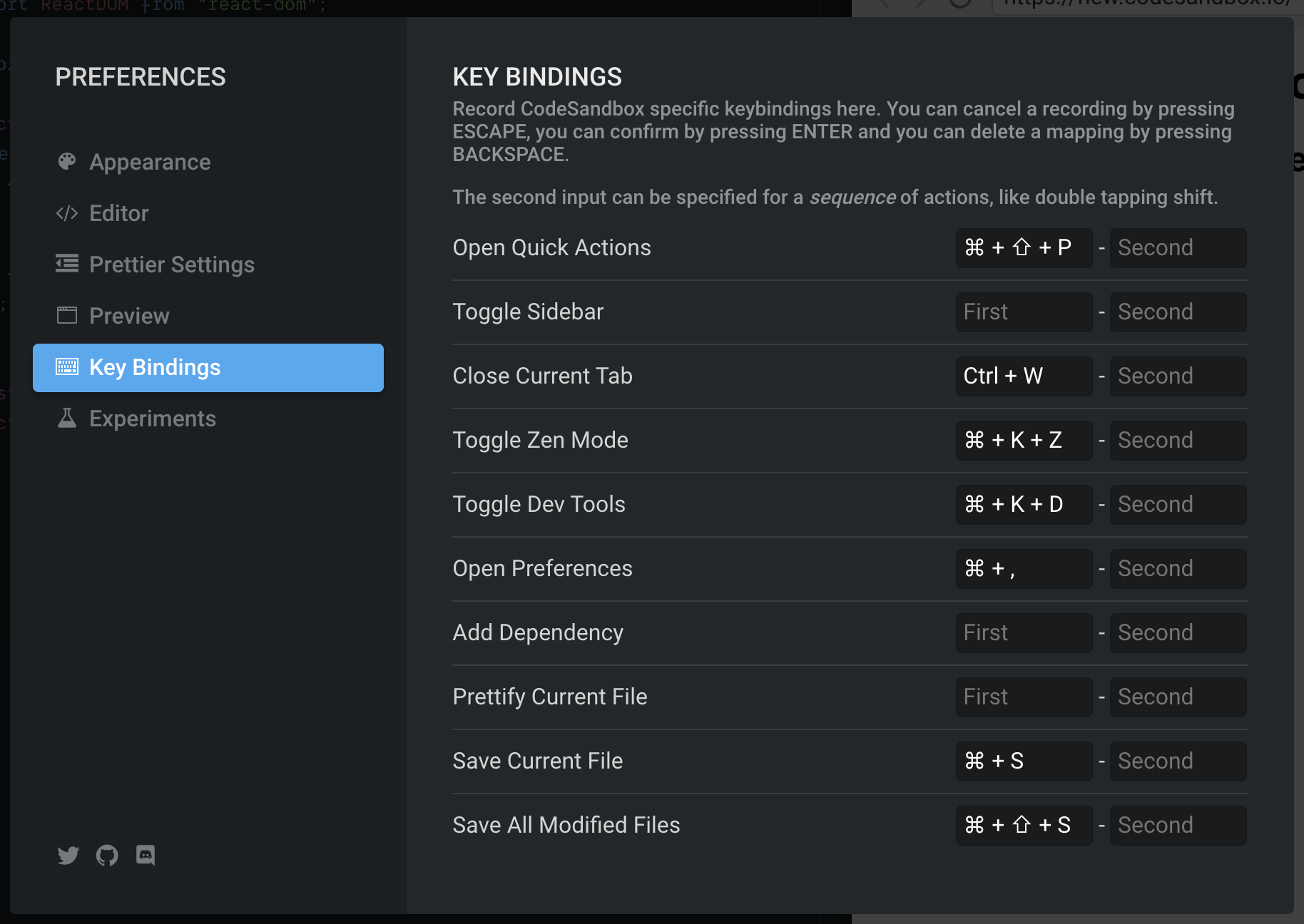Click the Ctrl+W binding for Close Current Tab
This screenshot has height=924, width=1304.
[1023, 376]
